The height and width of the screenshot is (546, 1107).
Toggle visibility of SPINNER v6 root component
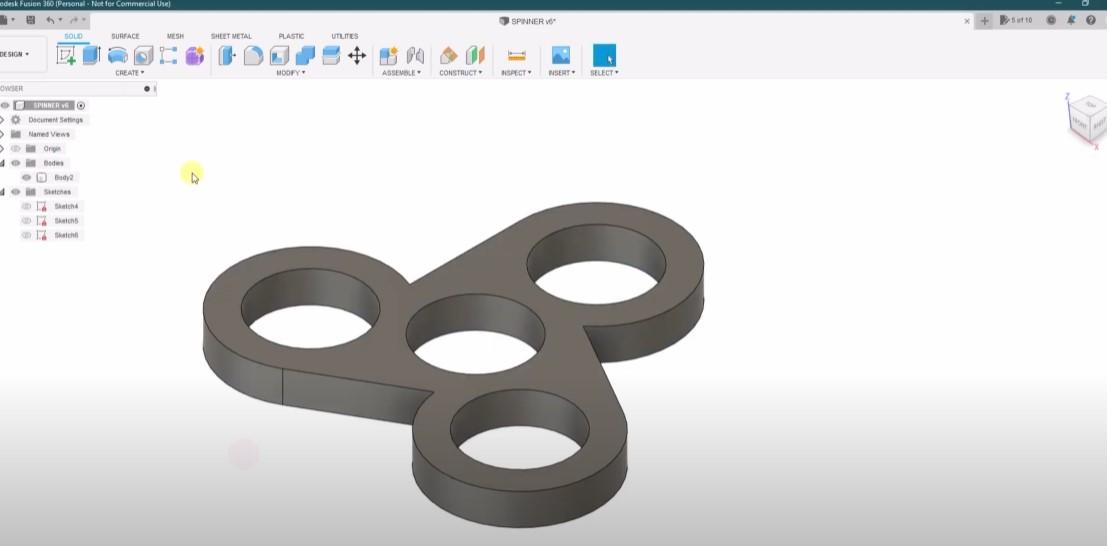point(5,105)
